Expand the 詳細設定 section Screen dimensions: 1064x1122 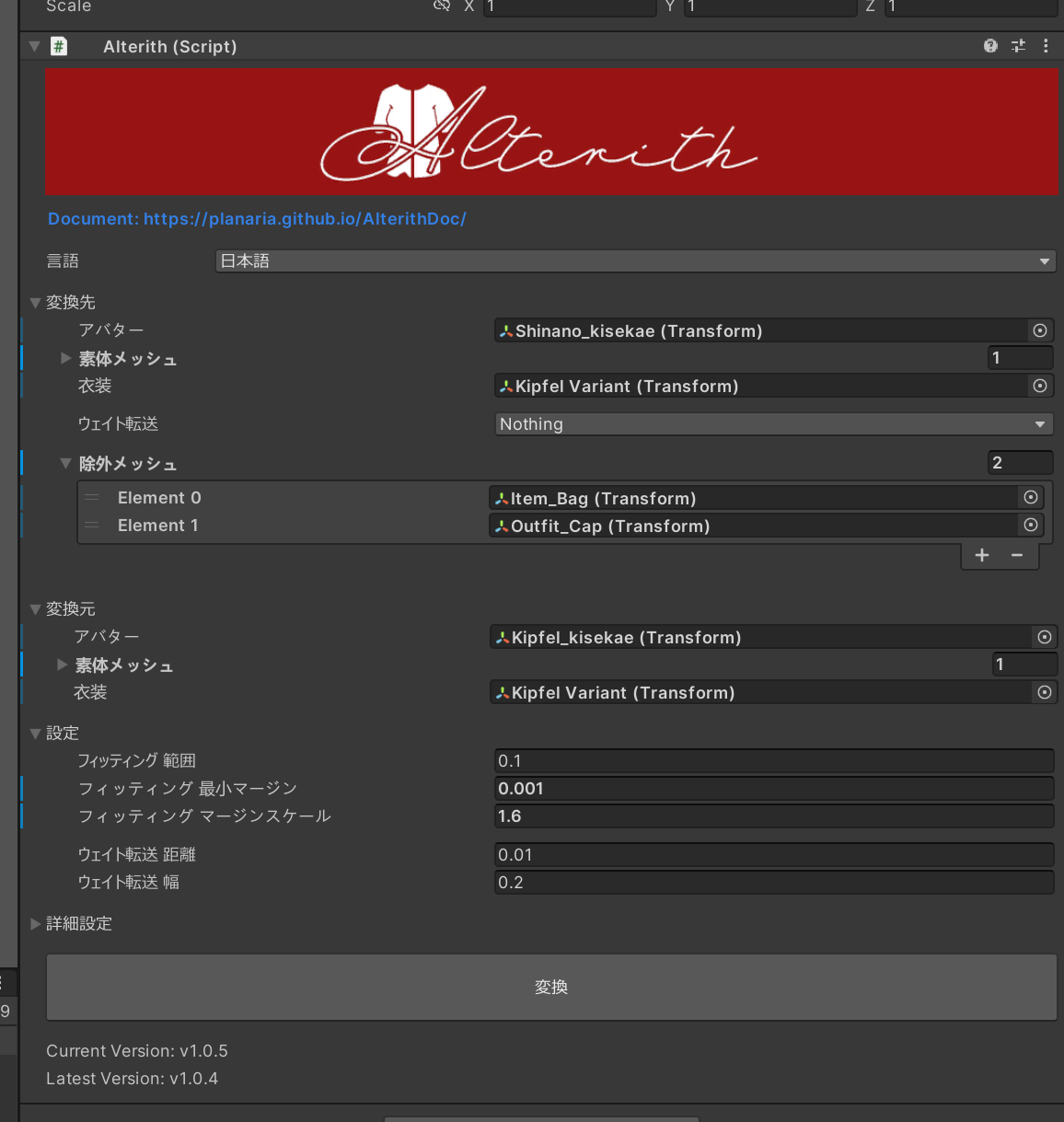35,924
